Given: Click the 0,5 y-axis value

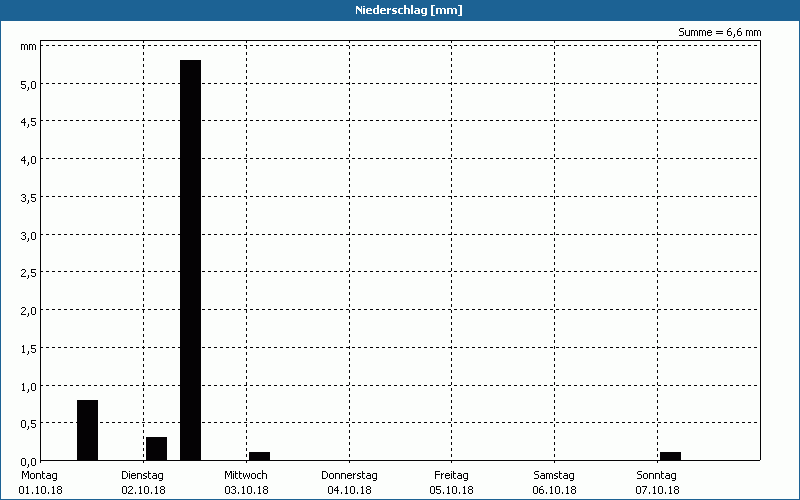Looking at the screenshot, I should coord(29,424).
